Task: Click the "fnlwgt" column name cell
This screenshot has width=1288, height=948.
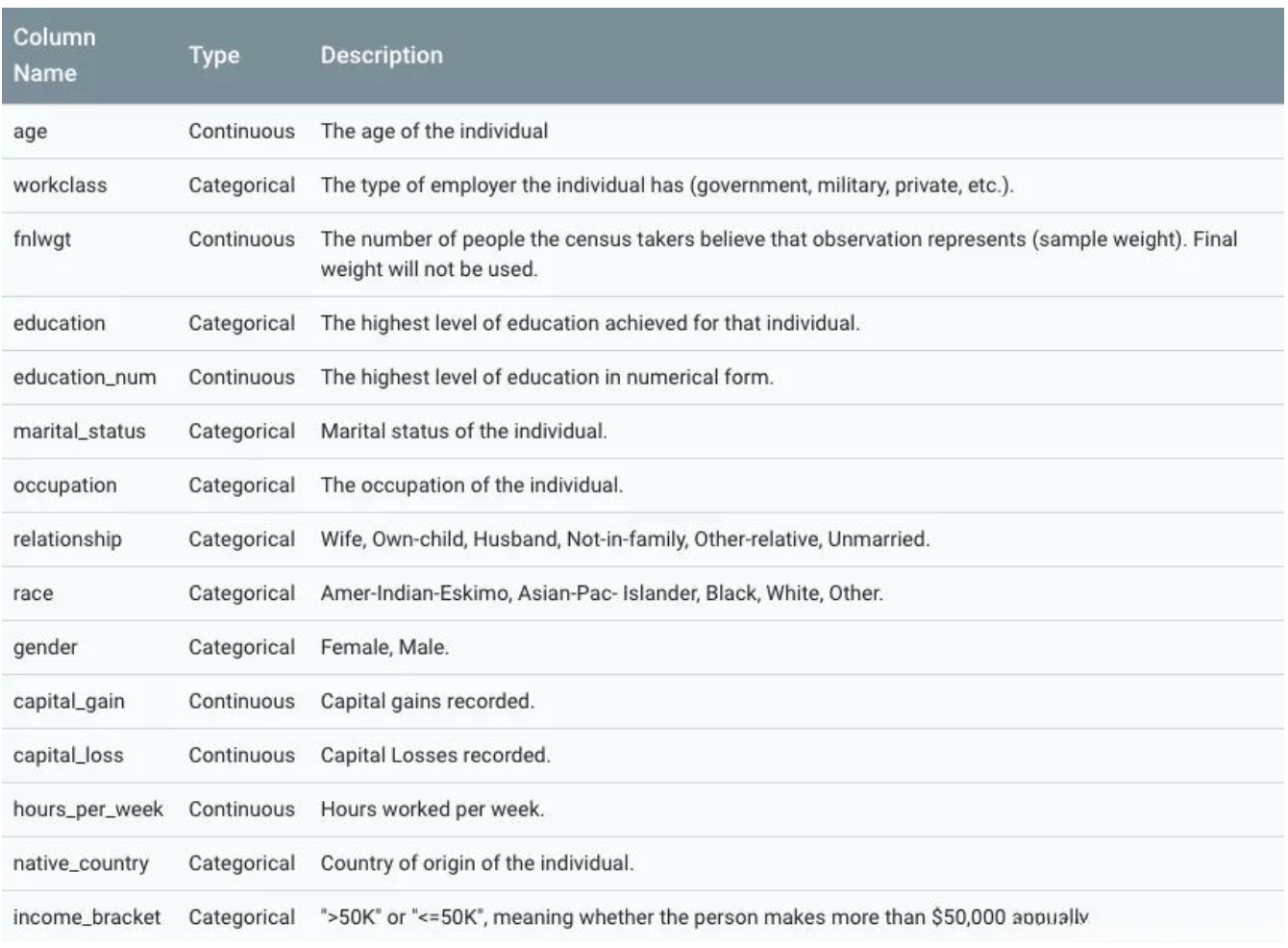Action: [x=42, y=239]
